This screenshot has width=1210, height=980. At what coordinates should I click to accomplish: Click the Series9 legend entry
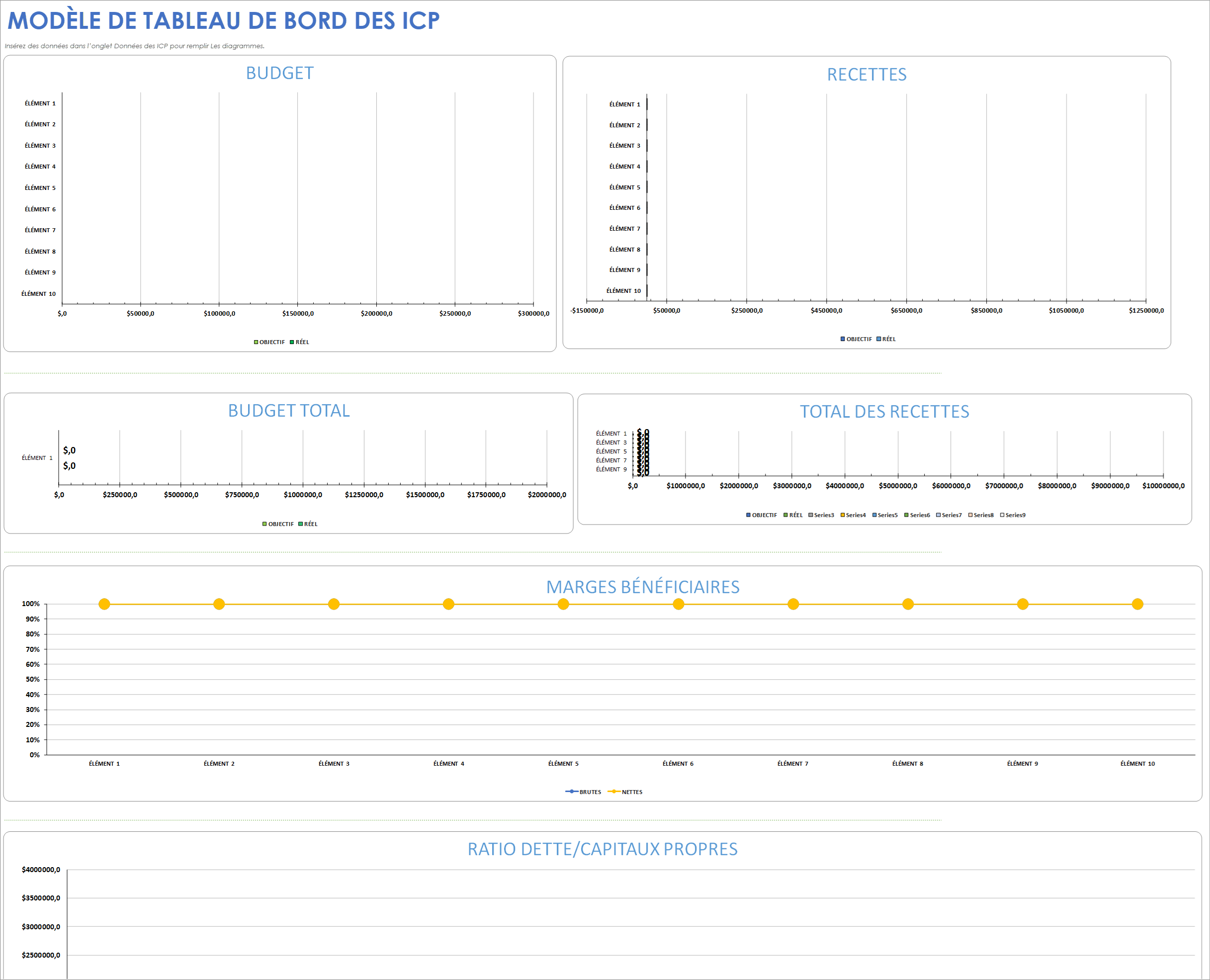coord(1013,516)
